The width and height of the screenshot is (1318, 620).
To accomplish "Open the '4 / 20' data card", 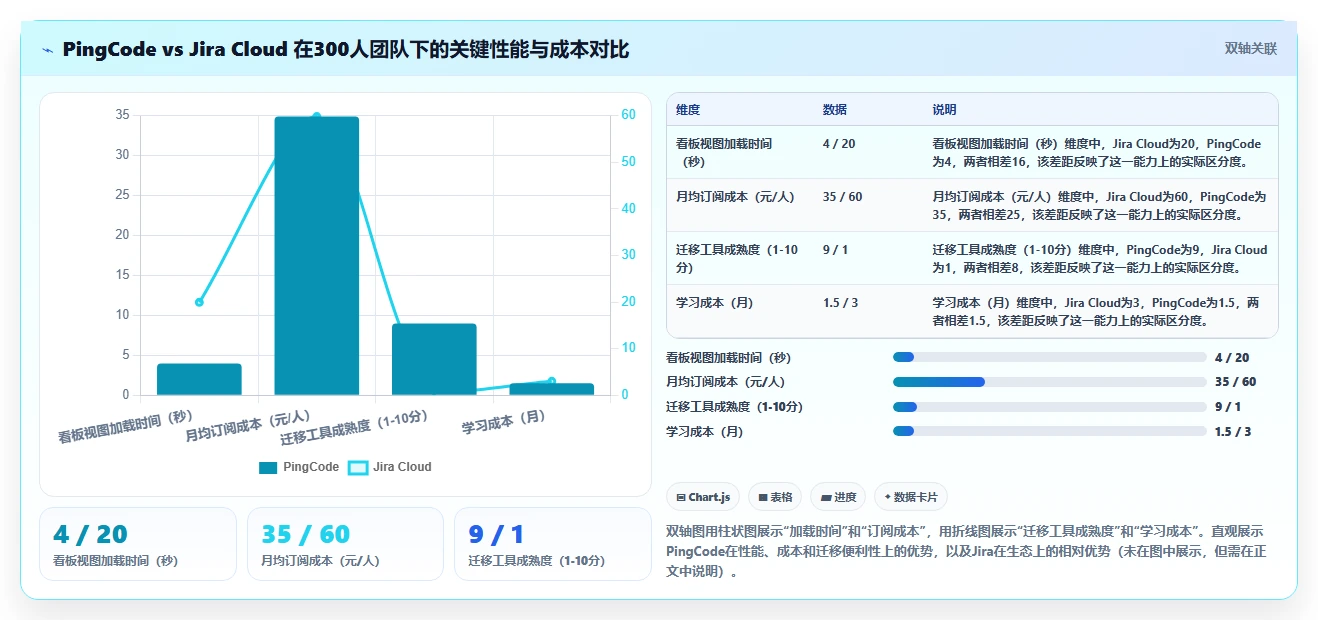I will 138,544.
